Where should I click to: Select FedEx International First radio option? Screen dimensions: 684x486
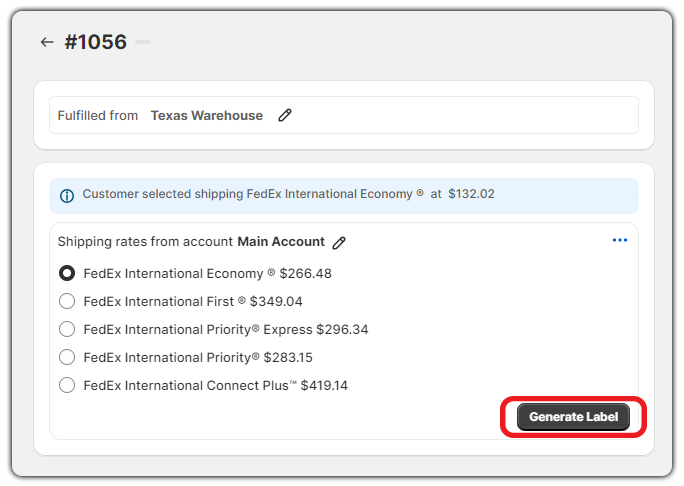tap(67, 301)
